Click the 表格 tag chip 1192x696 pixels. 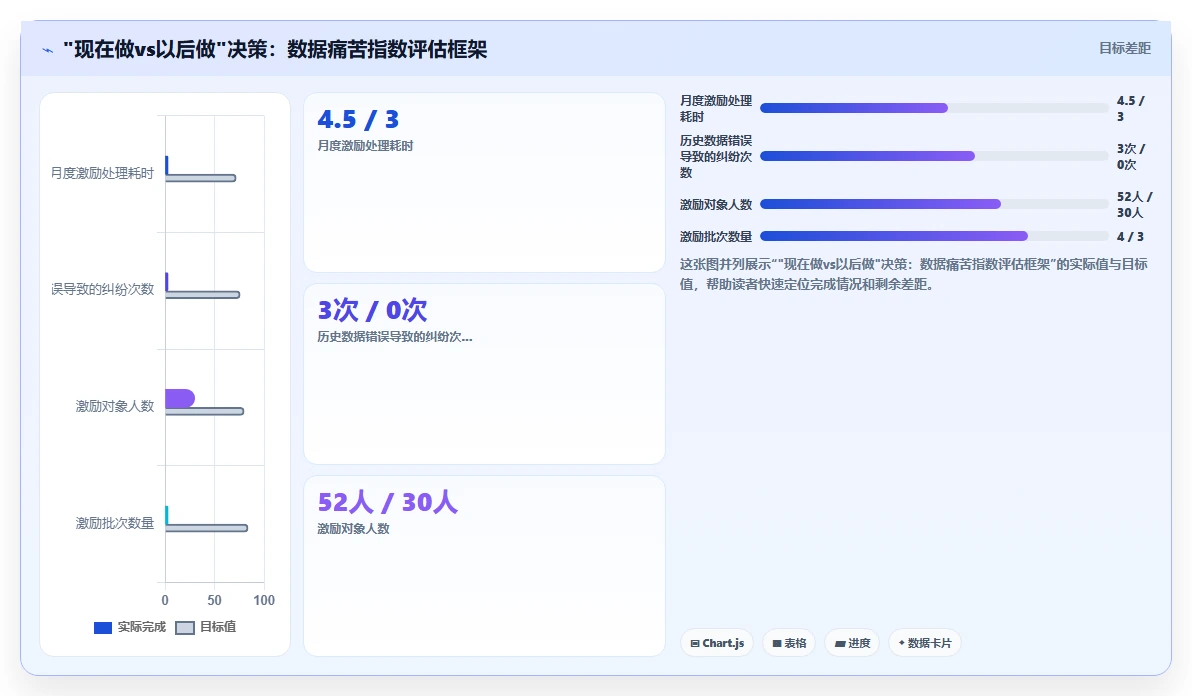(x=789, y=643)
